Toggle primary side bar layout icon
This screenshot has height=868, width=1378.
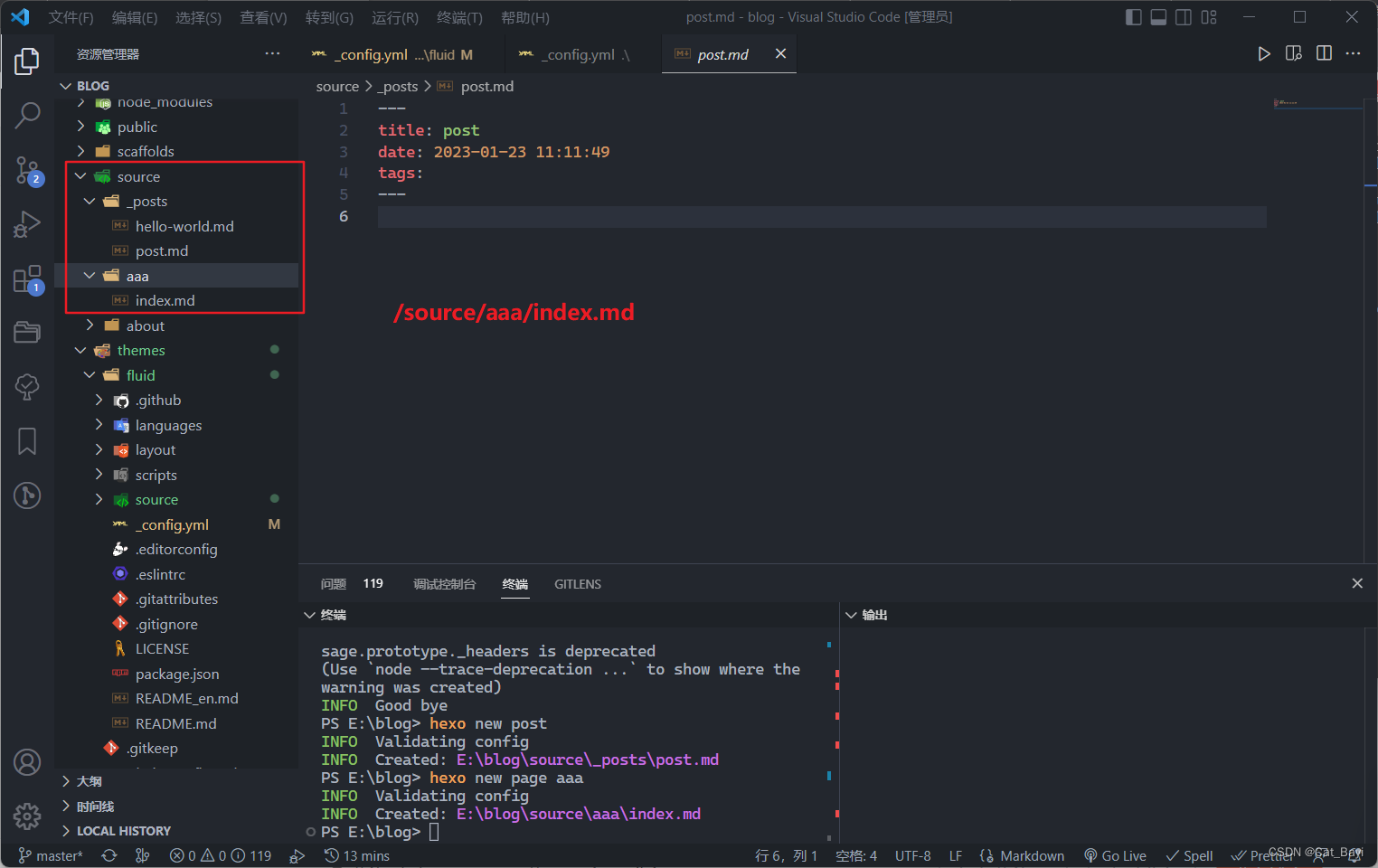point(1133,17)
